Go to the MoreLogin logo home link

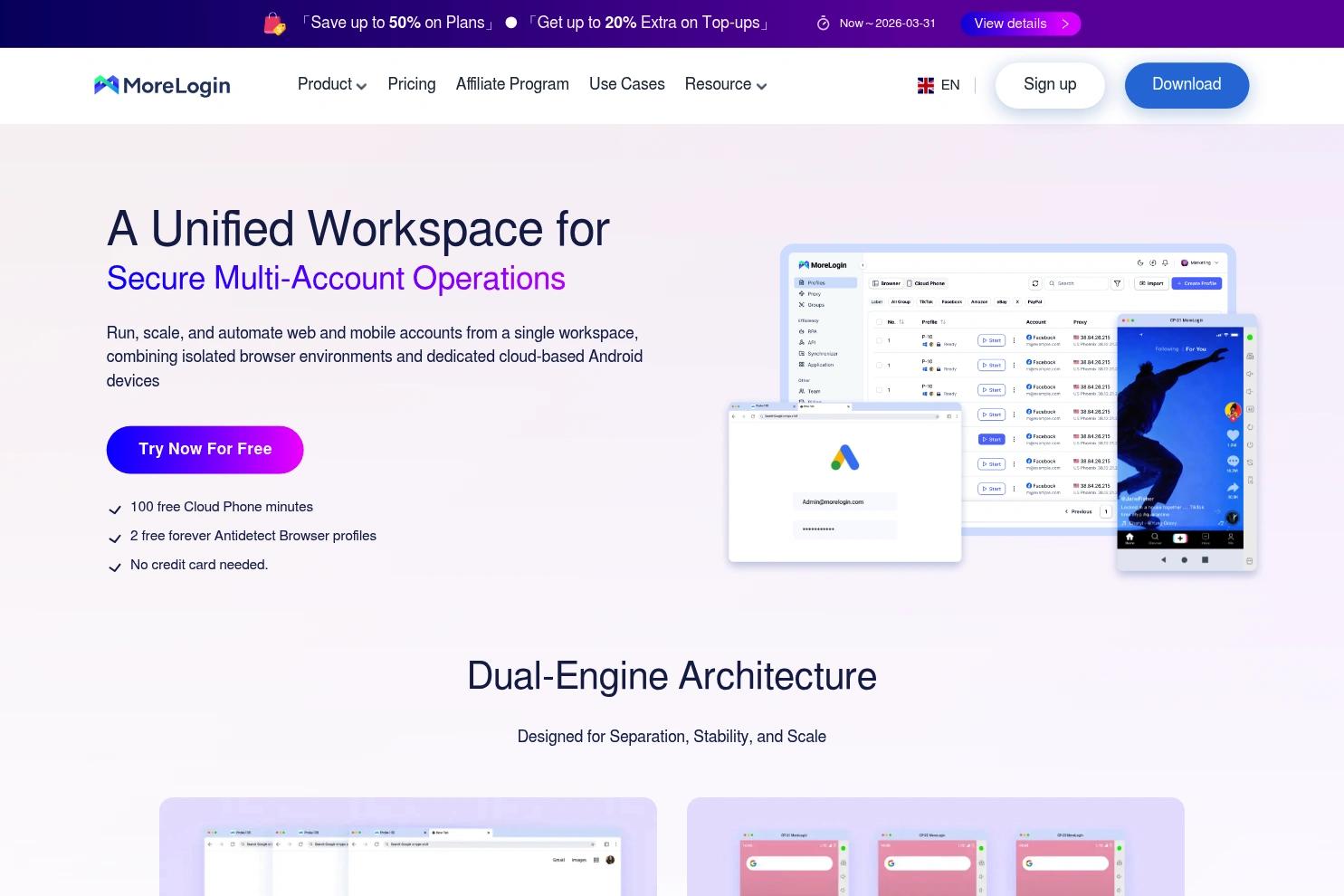pos(162,85)
